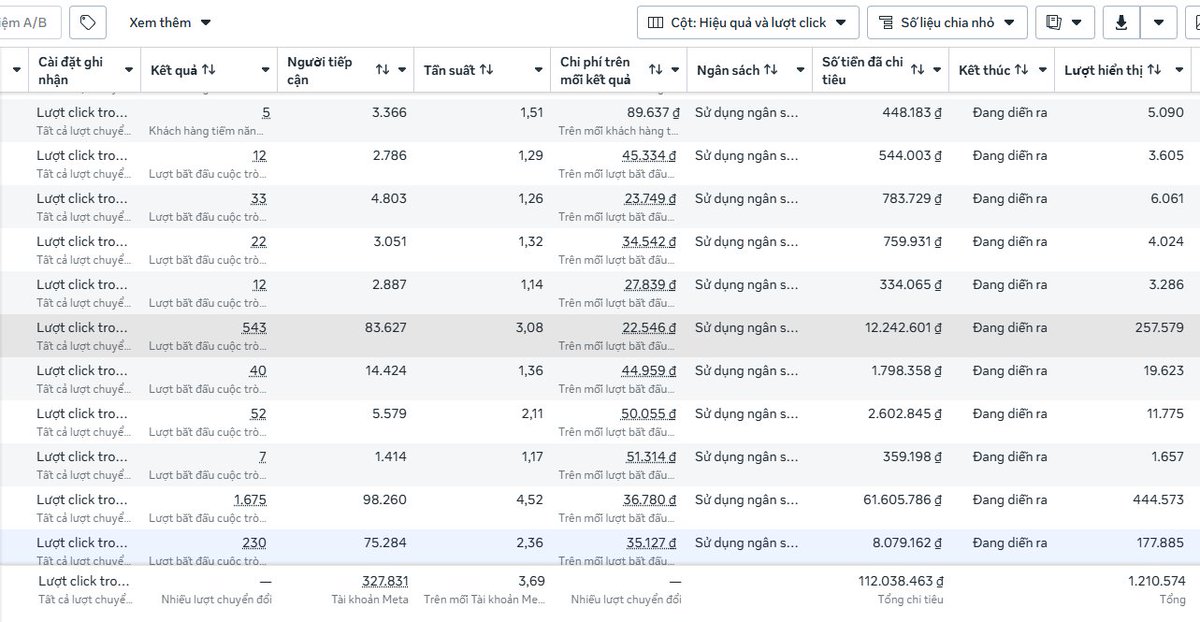Open the Tần suất column dropdown arrow
This screenshot has width=1200, height=622.
[538, 70]
